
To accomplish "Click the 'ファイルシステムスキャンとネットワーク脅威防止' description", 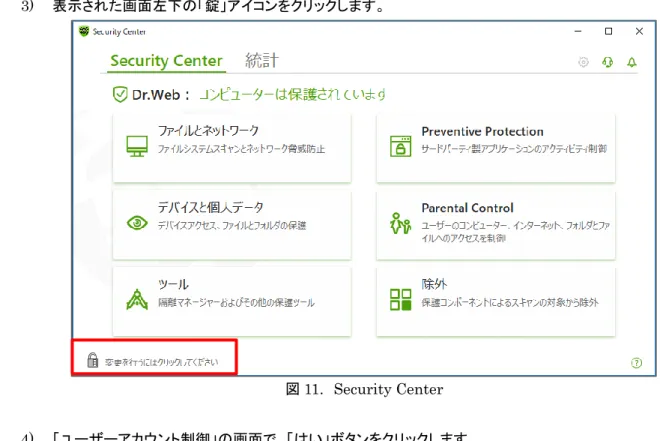I will click(241, 149).
